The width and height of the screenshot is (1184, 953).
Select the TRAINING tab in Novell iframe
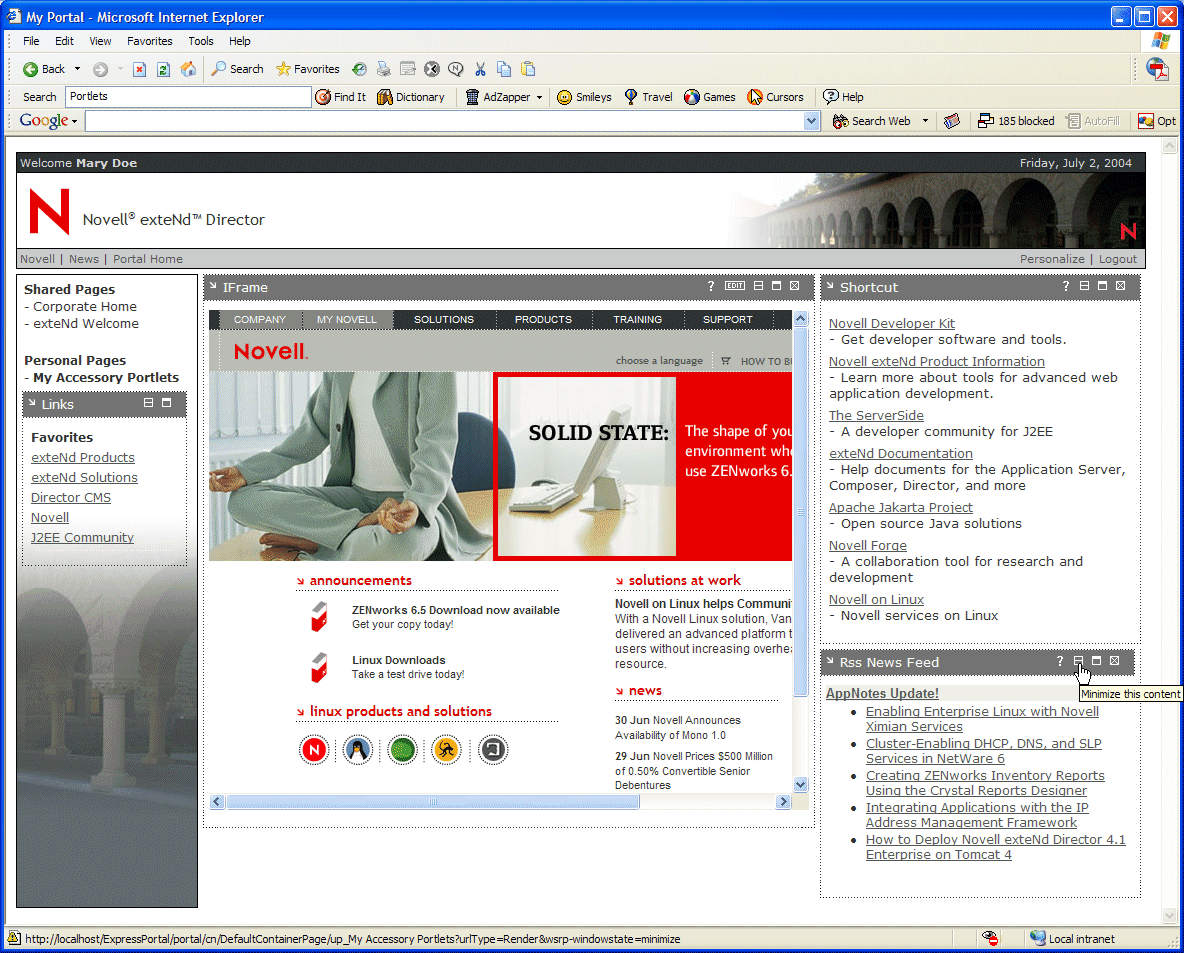(637, 319)
